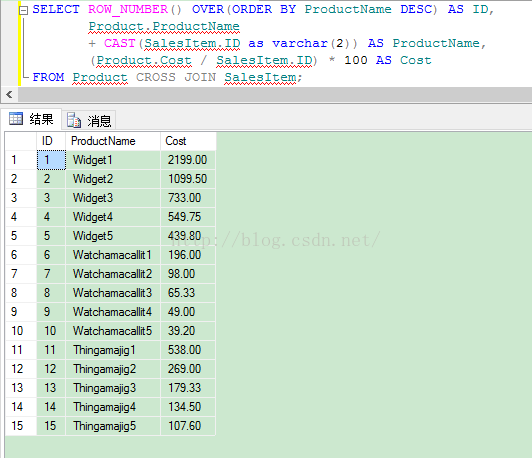532x458 pixels.
Task: Click the Widget1 product name cell
Action: (x=113, y=160)
